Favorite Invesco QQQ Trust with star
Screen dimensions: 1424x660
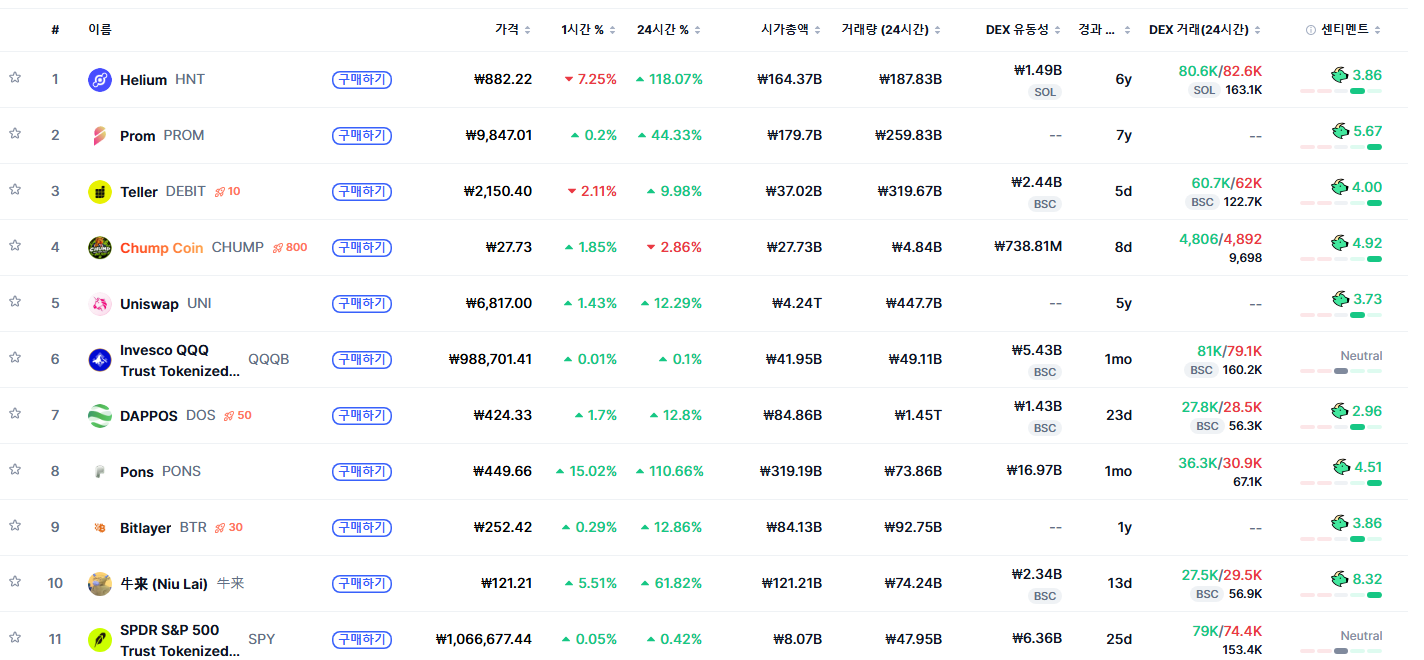click(15, 358)
